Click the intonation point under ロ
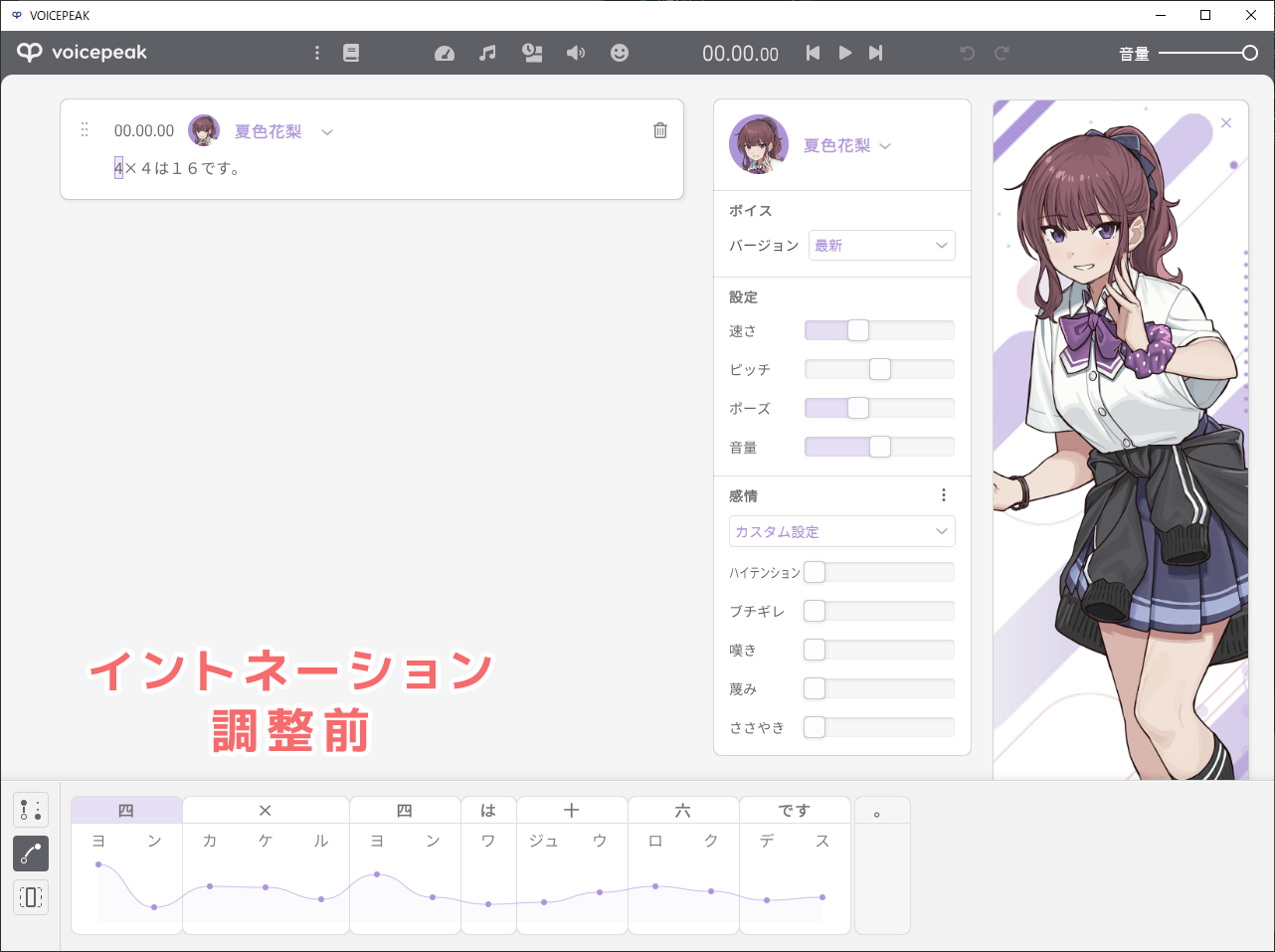Viewport: 1275px width, 952px height. click(x=655, y=885)
